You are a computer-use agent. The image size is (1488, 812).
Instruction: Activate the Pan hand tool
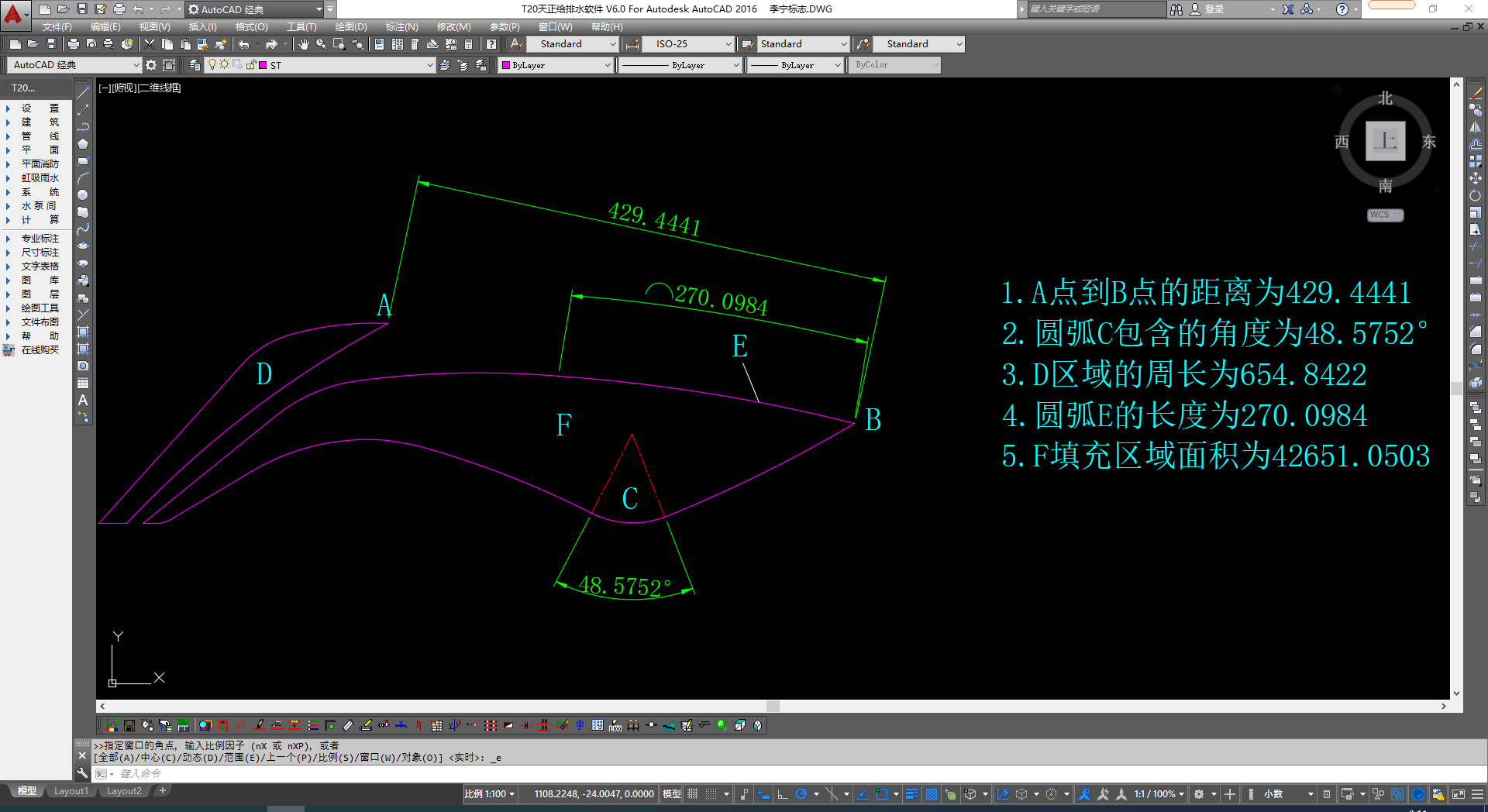pos(303,44)
